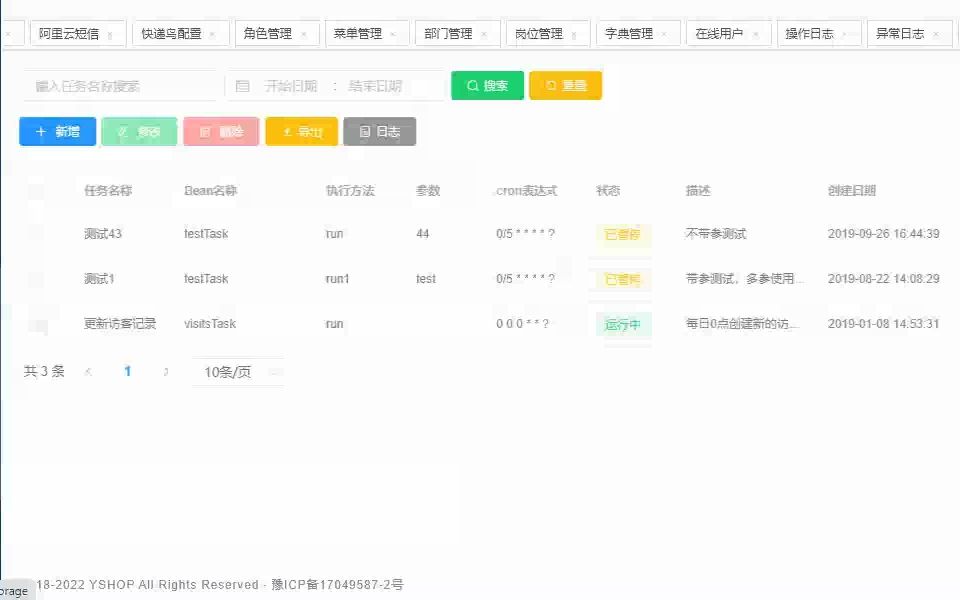
Task: Click the plus icon on the 新增 button
Action: (40, 131)
